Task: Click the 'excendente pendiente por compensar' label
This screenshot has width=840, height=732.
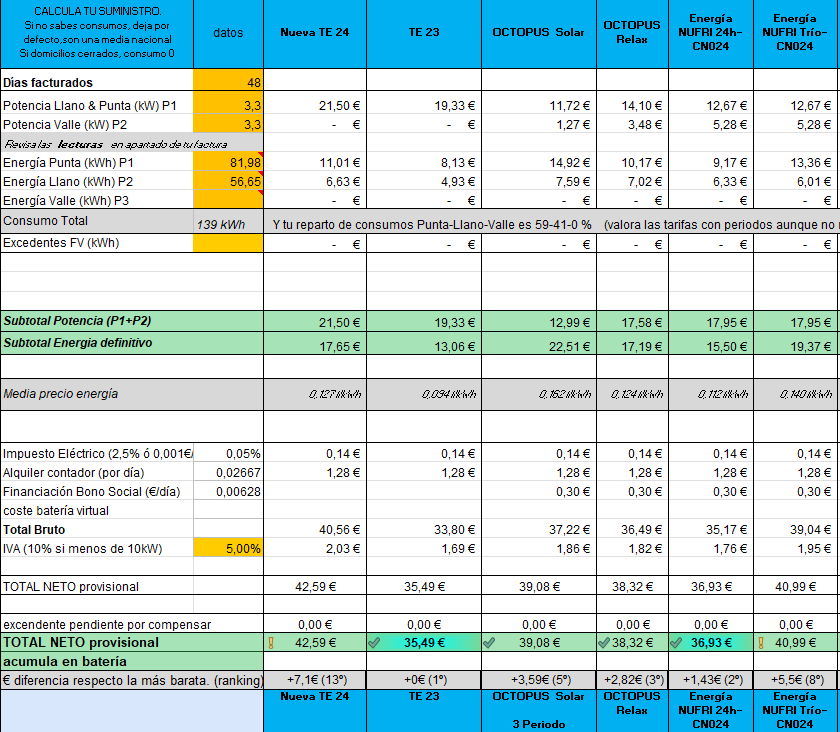Action: (x=107, y=624)
